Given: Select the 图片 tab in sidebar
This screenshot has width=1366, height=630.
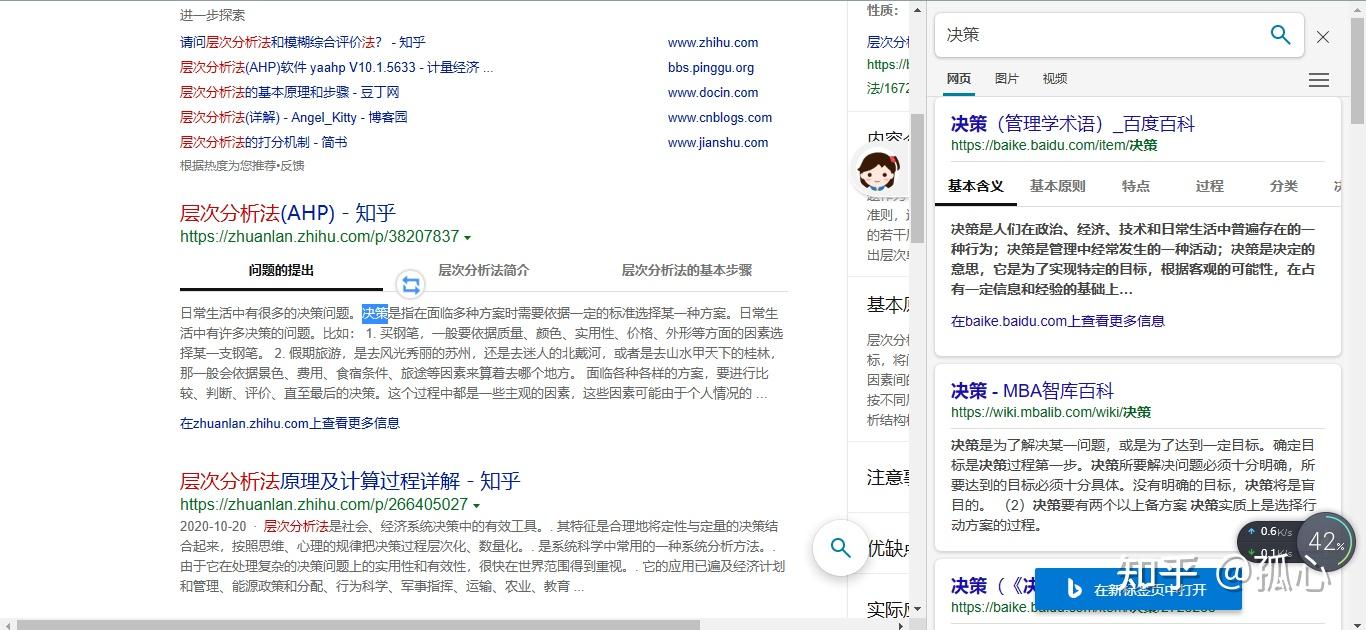Looking at the screenshot, I should pyautogui.click(x=1007, y=79).
